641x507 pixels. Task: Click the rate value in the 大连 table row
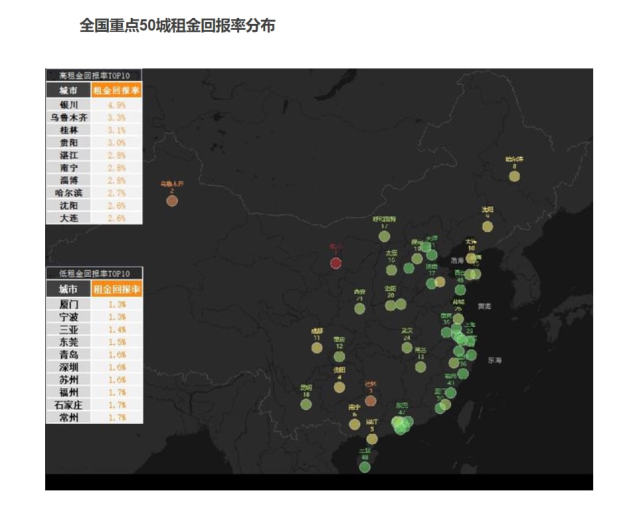117,218
